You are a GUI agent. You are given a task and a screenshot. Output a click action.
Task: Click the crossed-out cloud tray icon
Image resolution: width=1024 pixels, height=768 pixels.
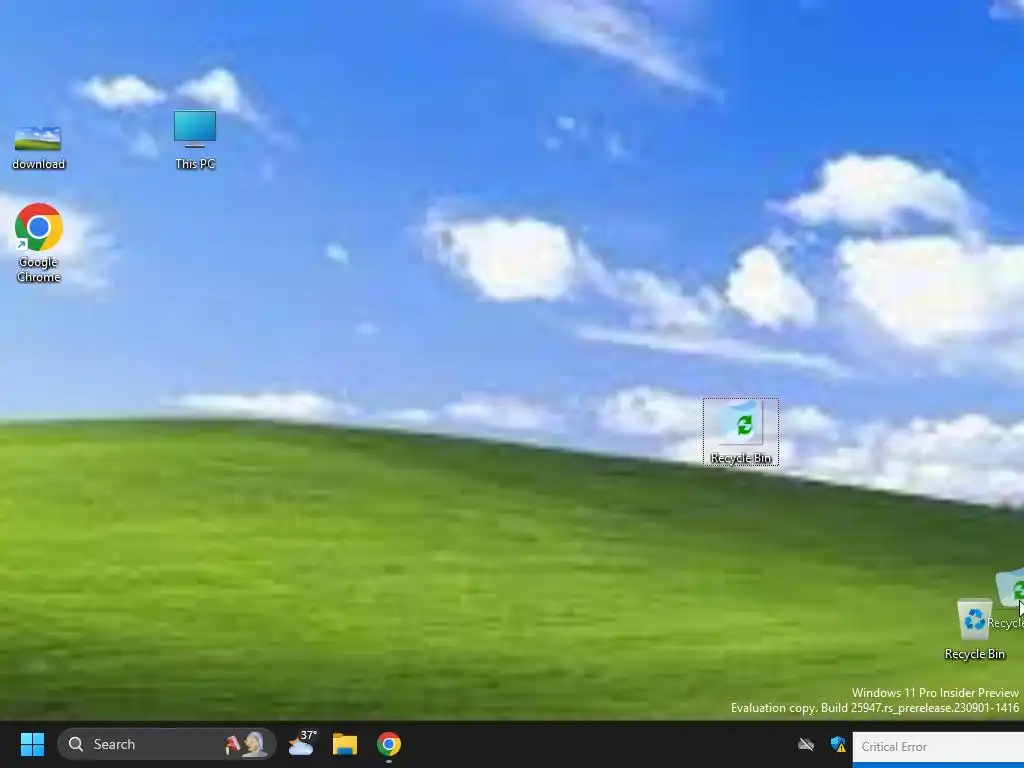(x=806, y=744)
